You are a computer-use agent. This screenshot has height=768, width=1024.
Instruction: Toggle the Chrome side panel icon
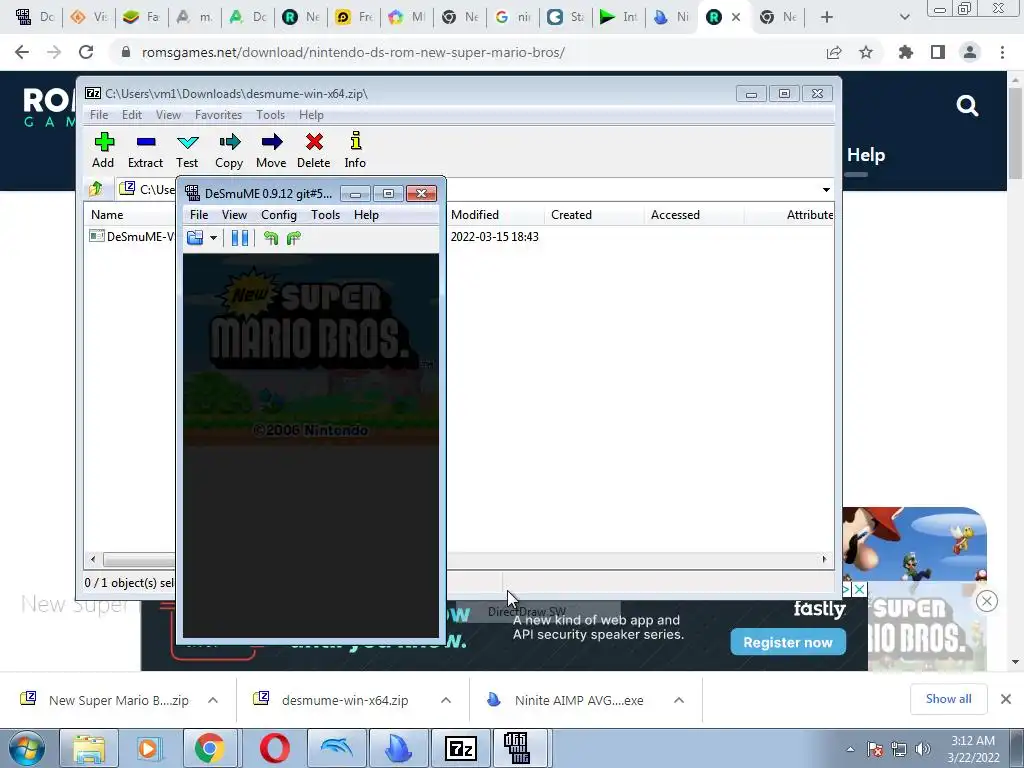[938, 52]
